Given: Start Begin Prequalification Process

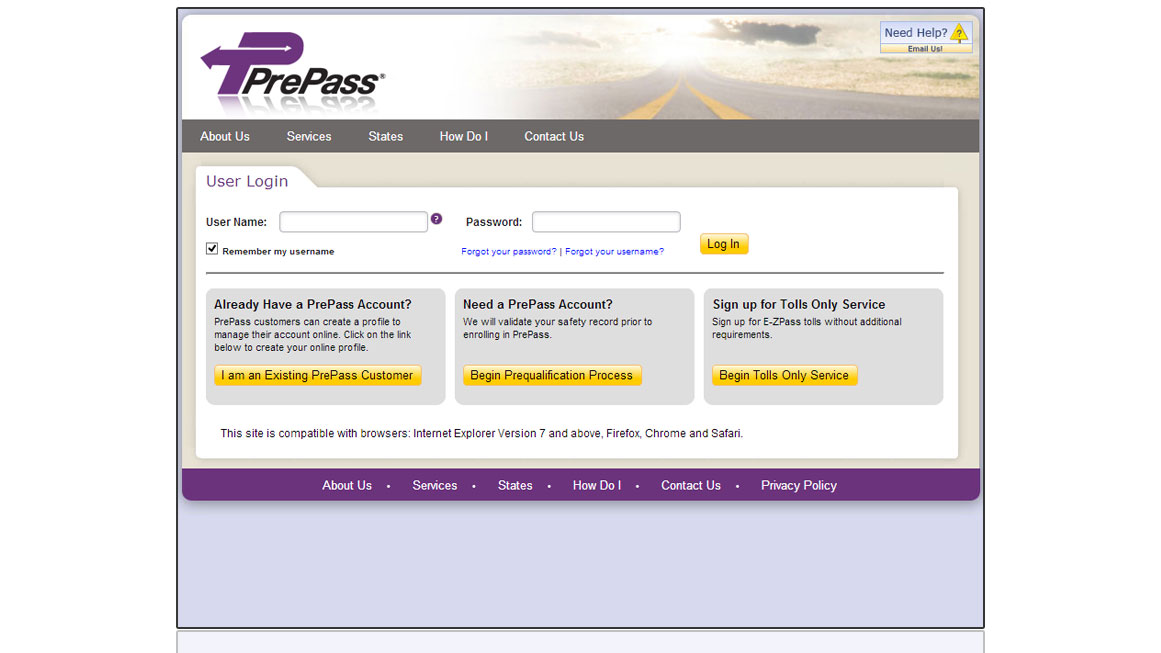Looking at the screenshot, I should click(551, 376).
